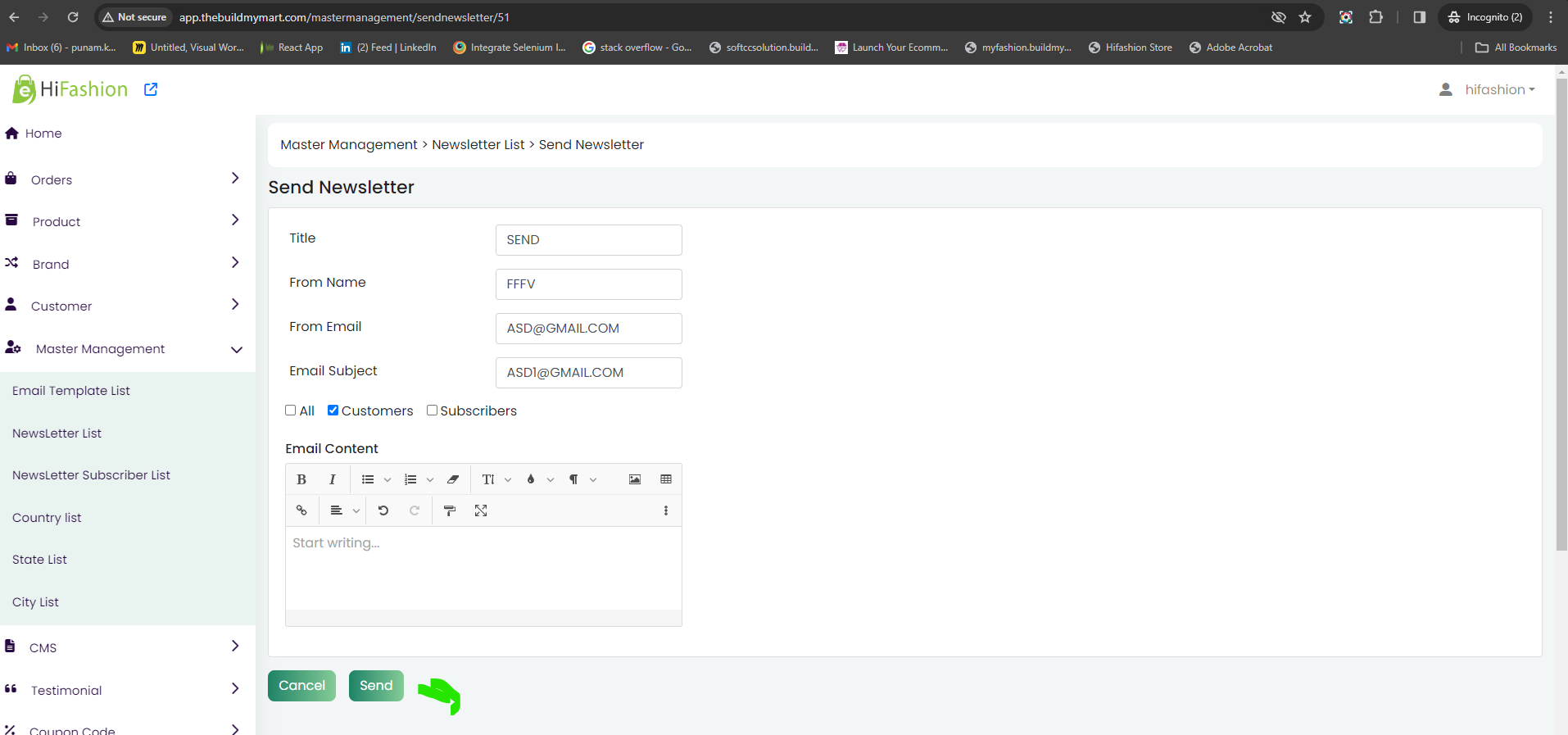
Task: Insert a numbered list
Action: (x=410, y=479)
